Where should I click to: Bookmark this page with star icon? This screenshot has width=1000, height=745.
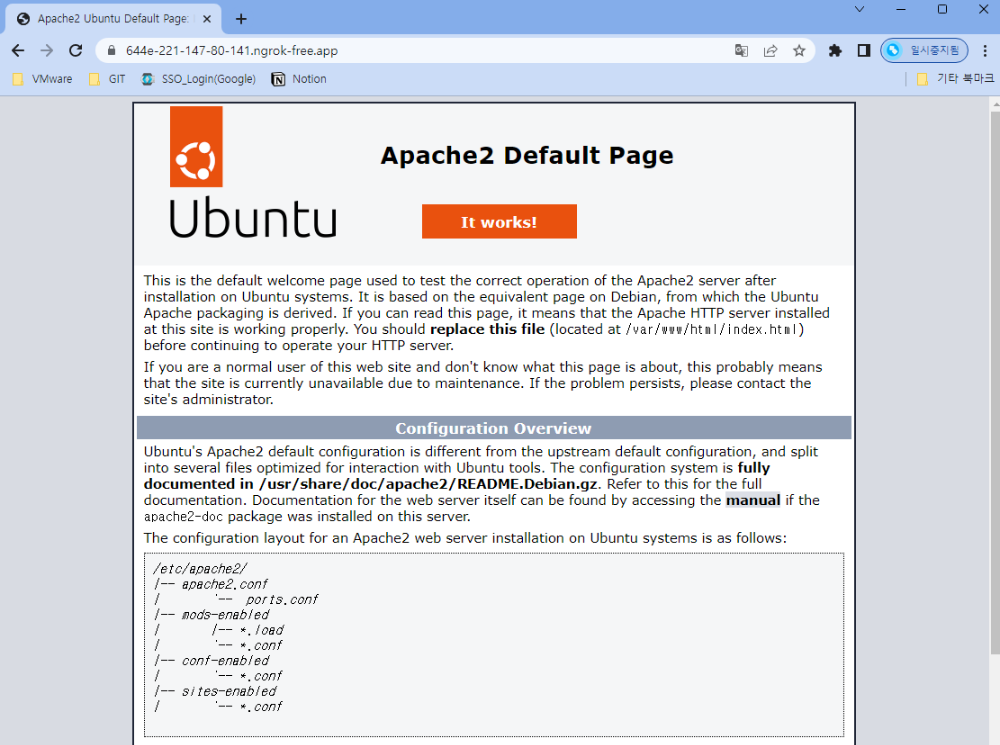[799, 50]
